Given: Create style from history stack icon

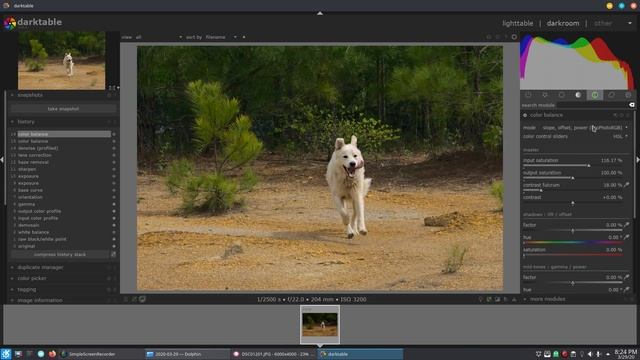Looking at the screenshot, I should pyautogui.click(x=113, y=254).
